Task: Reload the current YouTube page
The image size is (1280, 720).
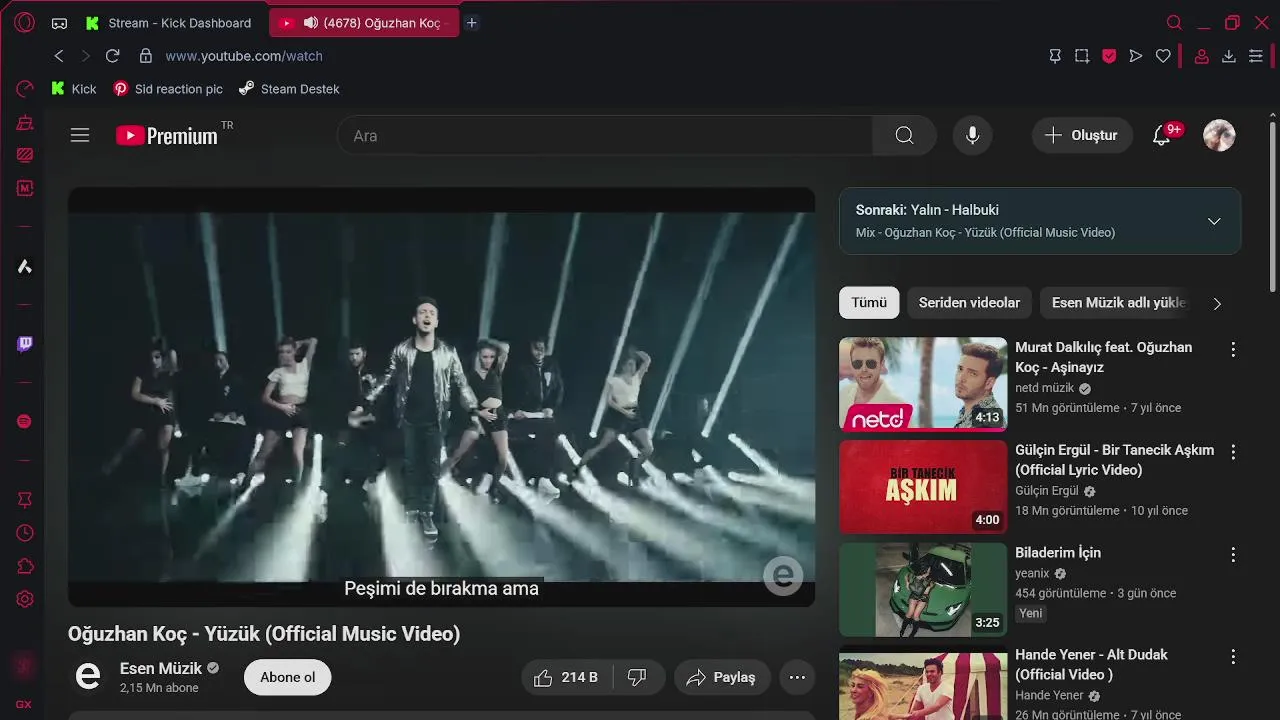Action: point(112,56)
